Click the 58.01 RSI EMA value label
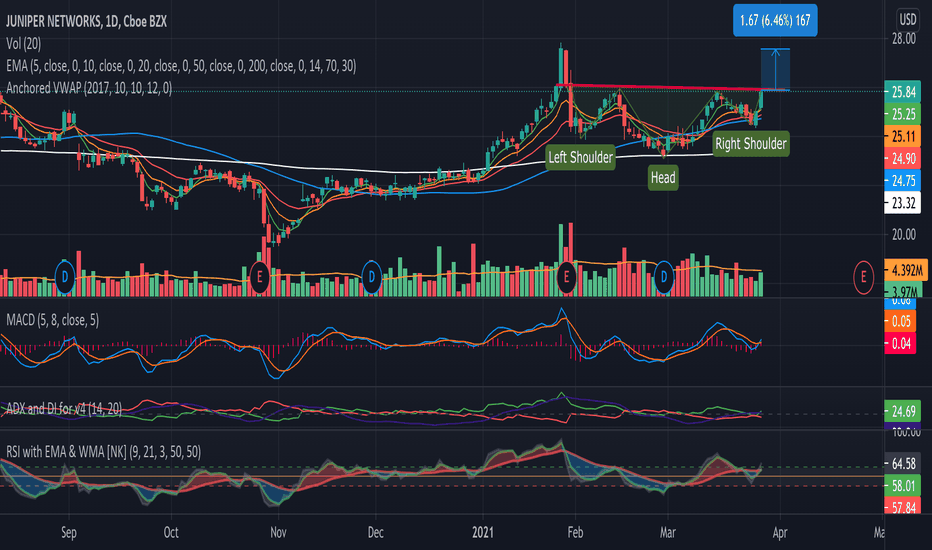 tap(903, 485)
